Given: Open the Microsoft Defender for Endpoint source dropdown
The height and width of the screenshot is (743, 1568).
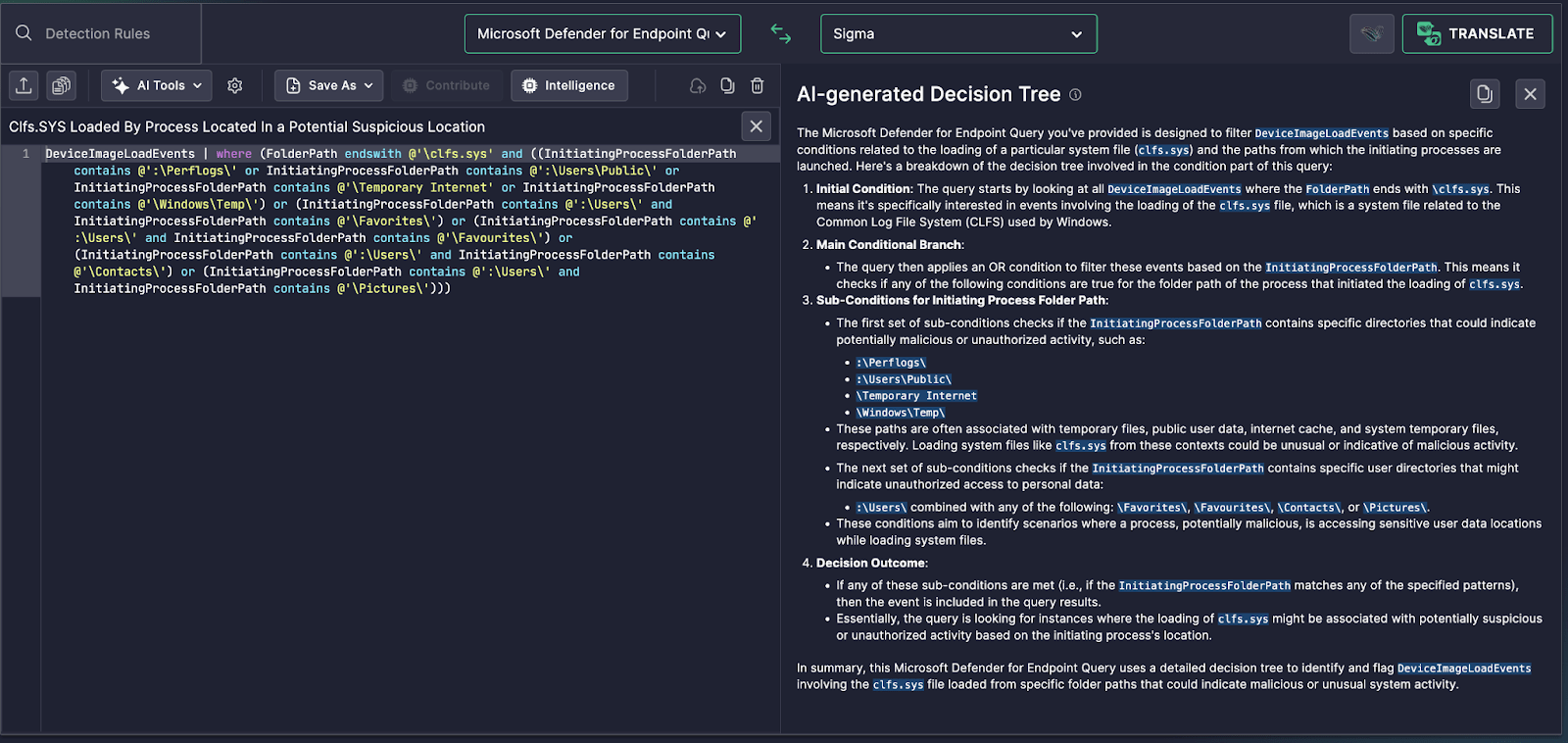Looking at the screenshot, I should pyautogui.click(x=603, y=33).
